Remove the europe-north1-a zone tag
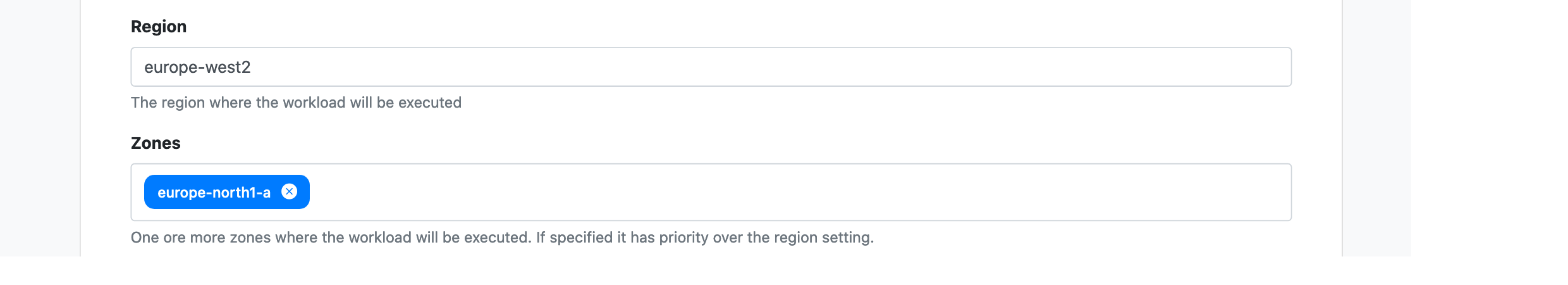This screenshot has height=285, width=1568. 289,192
